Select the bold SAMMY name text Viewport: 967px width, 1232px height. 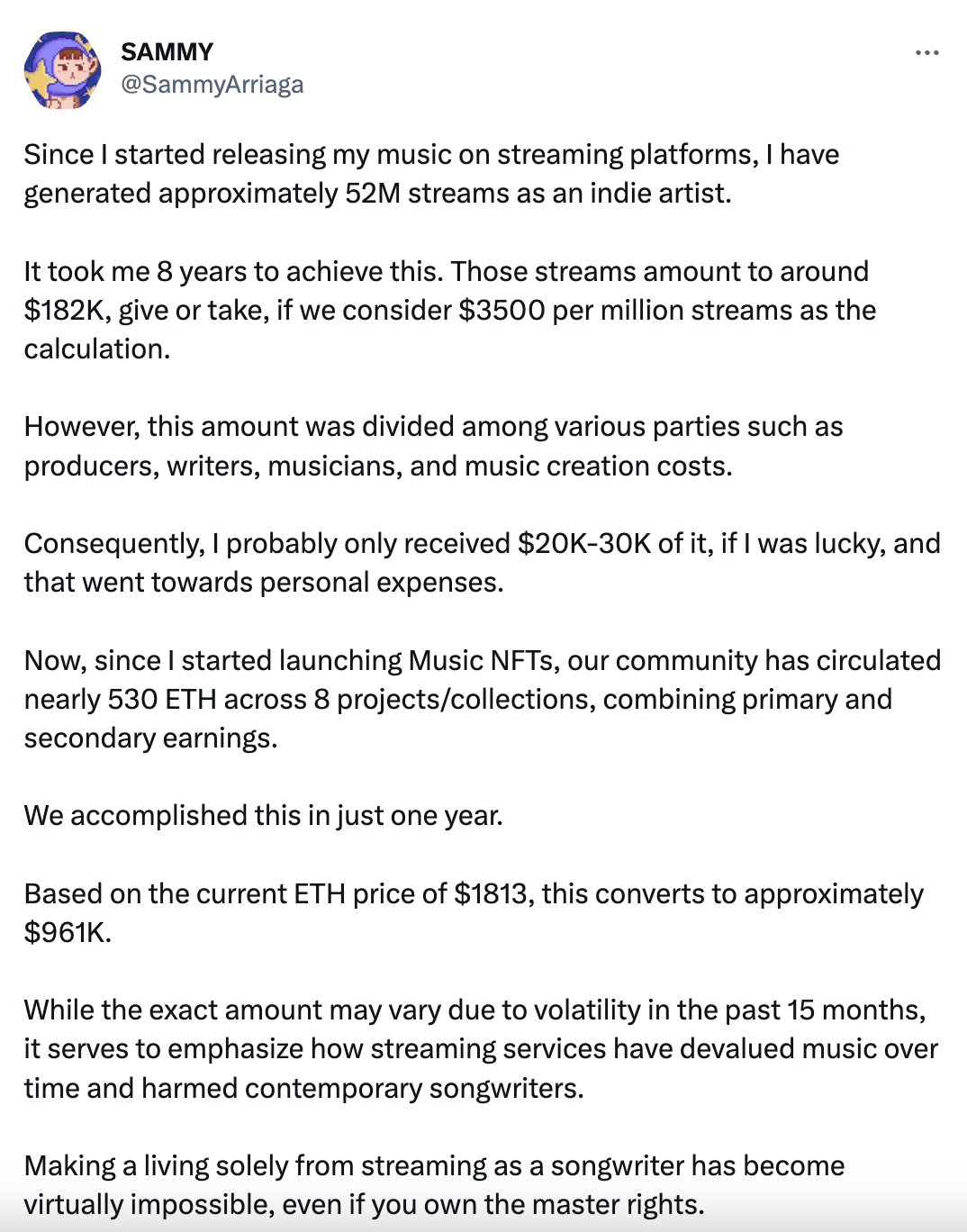[x=166, y=51]
